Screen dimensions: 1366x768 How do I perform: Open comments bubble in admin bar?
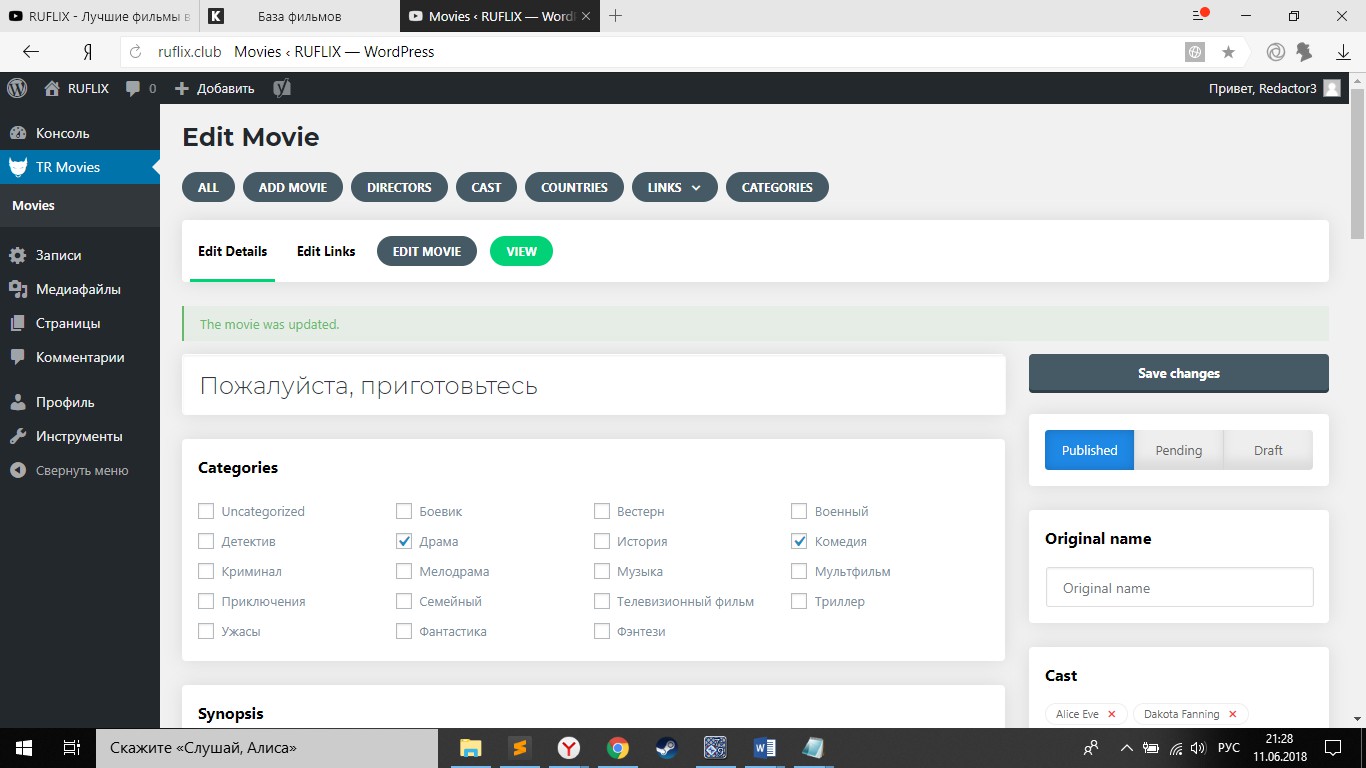[133, 88]
